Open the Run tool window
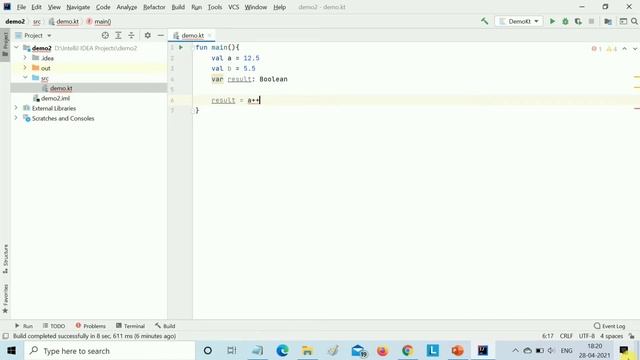Image resolution: width=640 pixels, height=360 pixels. pyautogui.click(x=24, y=326)
